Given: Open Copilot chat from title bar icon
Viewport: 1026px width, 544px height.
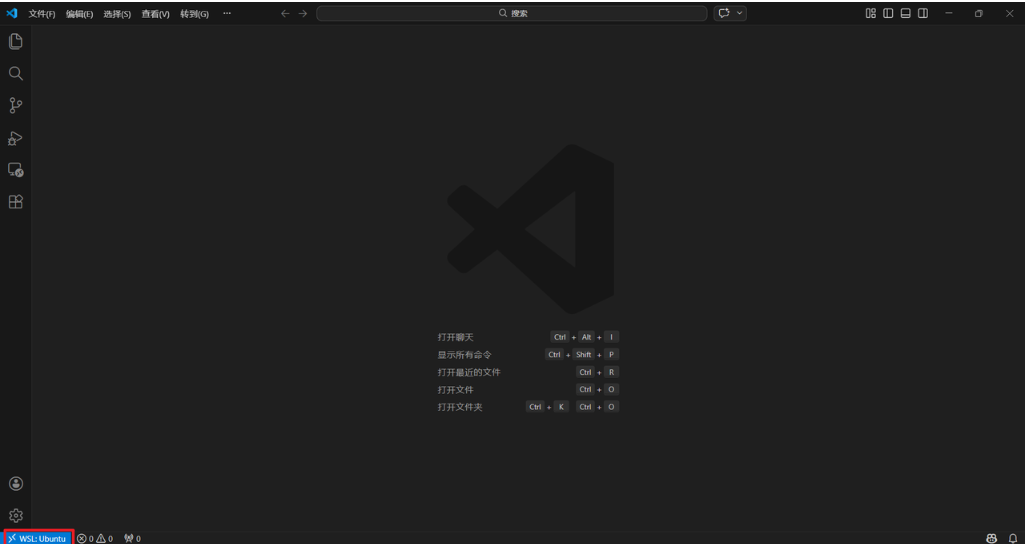Looking at the screenshot, I should [724, 13].
